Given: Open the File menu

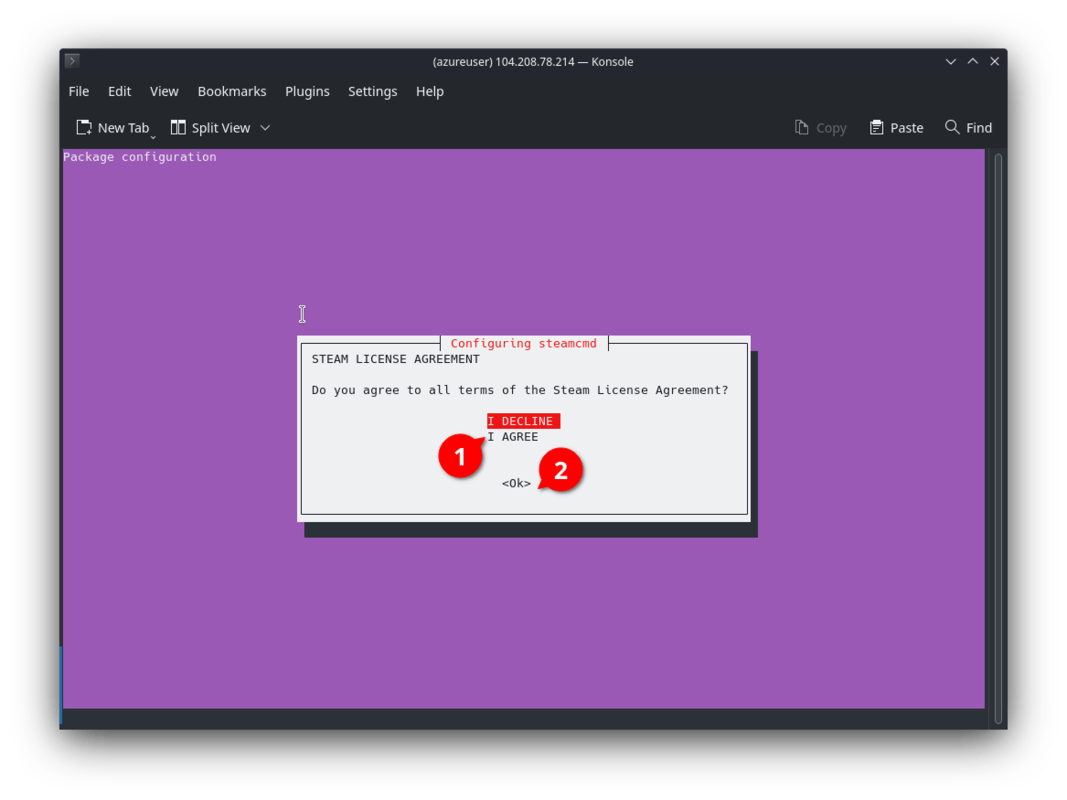Looking at the screenshot, I should (x=79, y=91).
